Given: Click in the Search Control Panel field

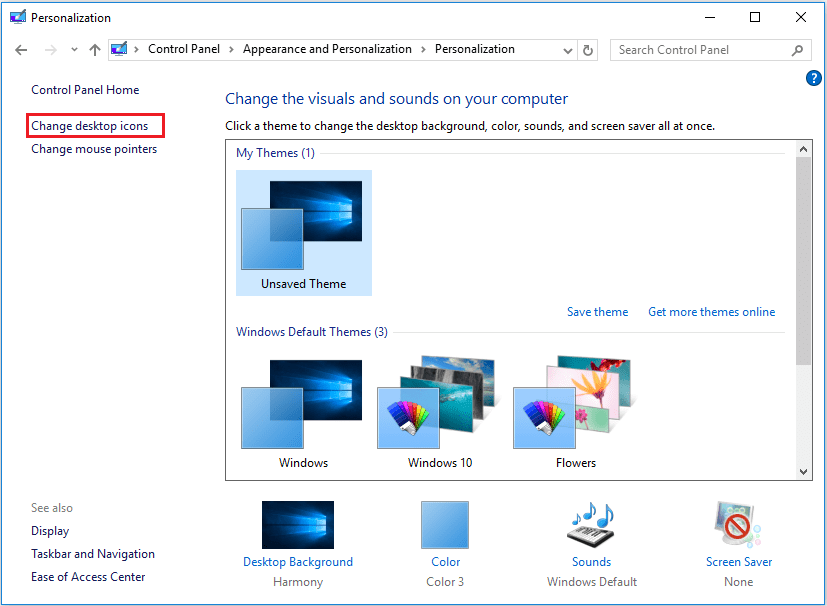Looking at the screenshot, I should [700, 50].
